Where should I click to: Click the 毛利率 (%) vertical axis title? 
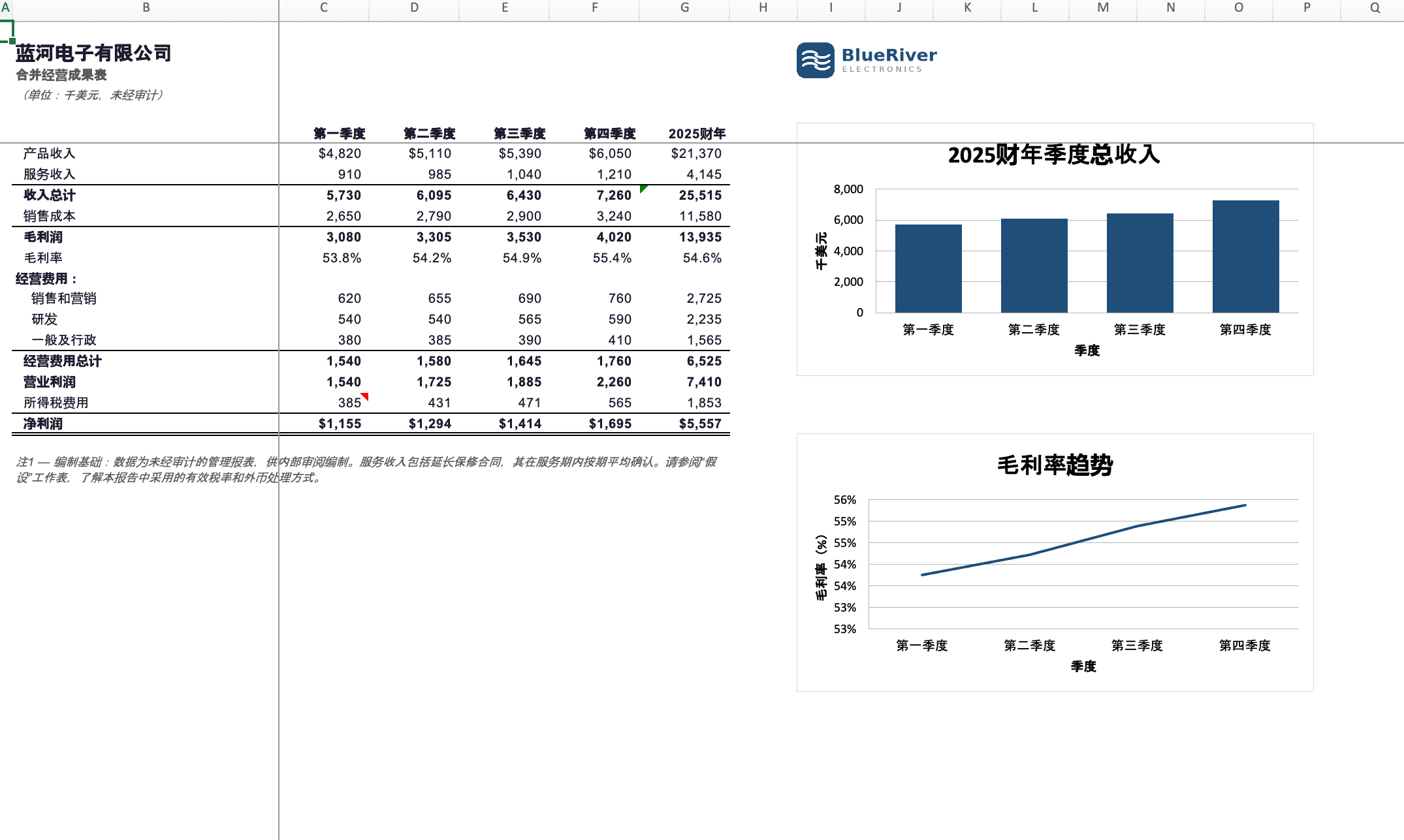[x=821, y=567]
